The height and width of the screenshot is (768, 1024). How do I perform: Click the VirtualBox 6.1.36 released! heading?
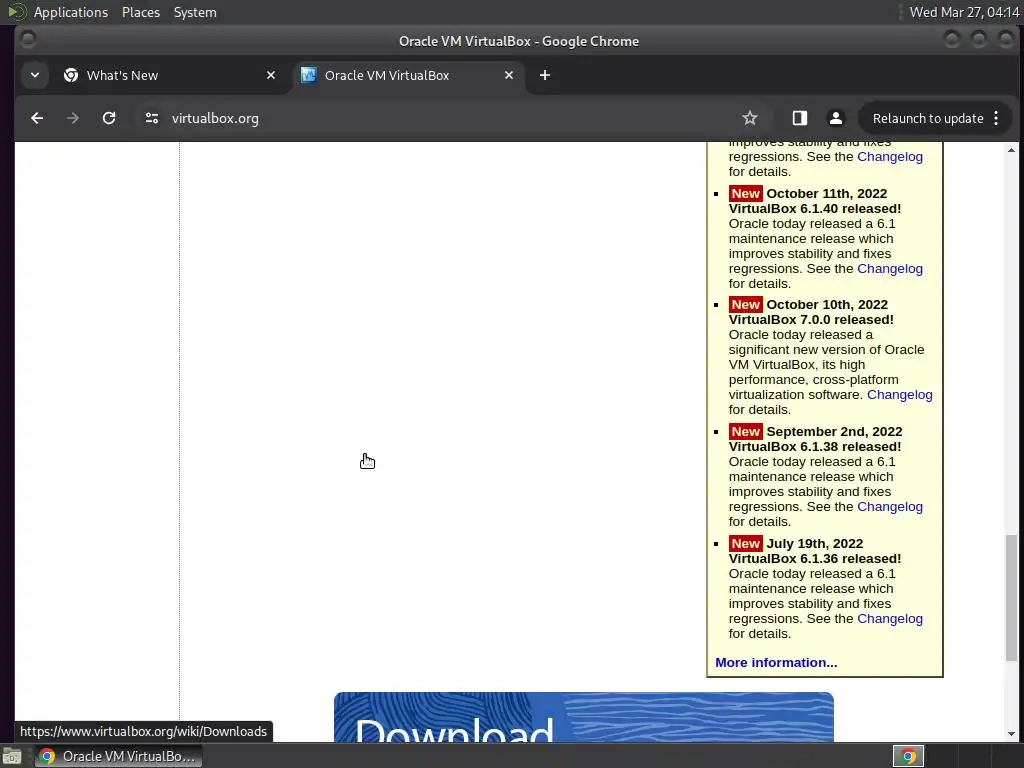(814, 558)
